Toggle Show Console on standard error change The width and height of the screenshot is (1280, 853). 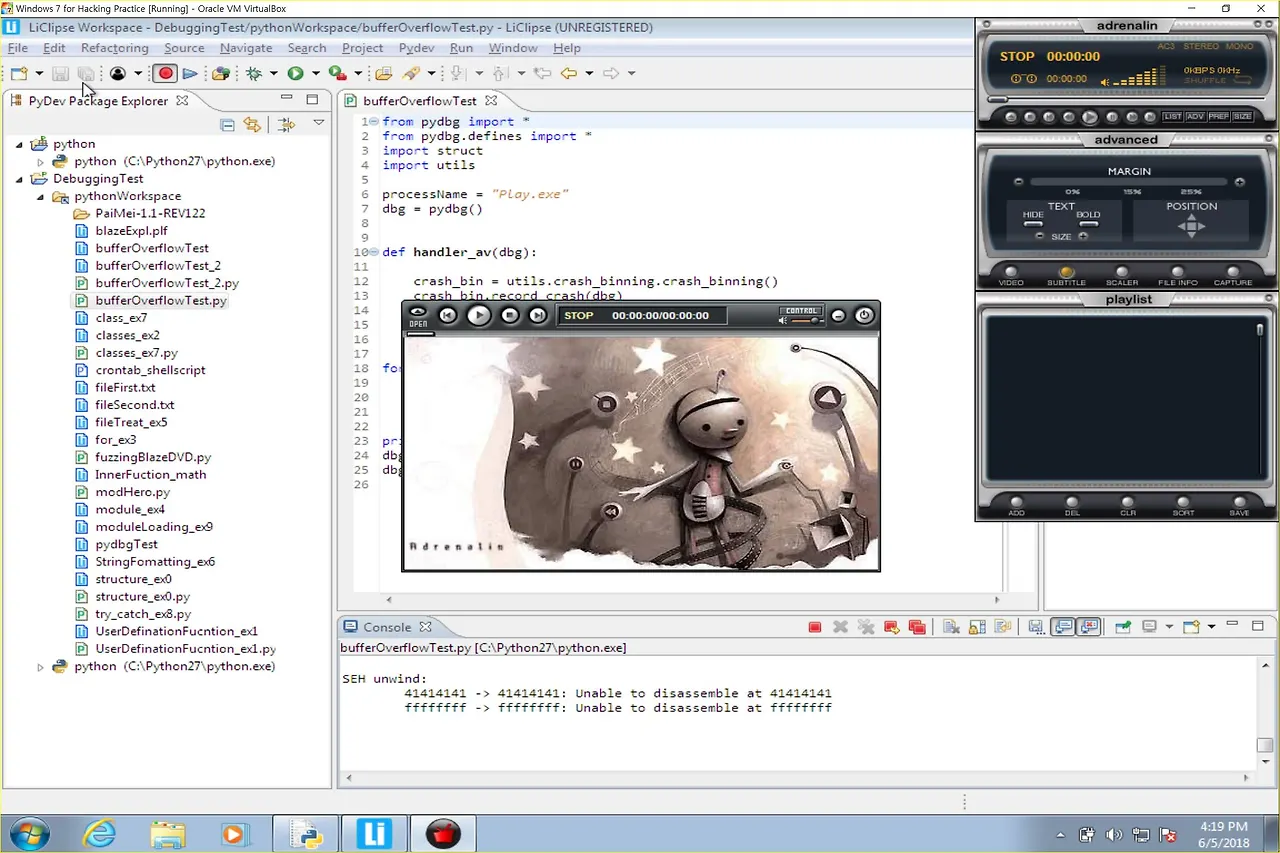click(1089, 627)
